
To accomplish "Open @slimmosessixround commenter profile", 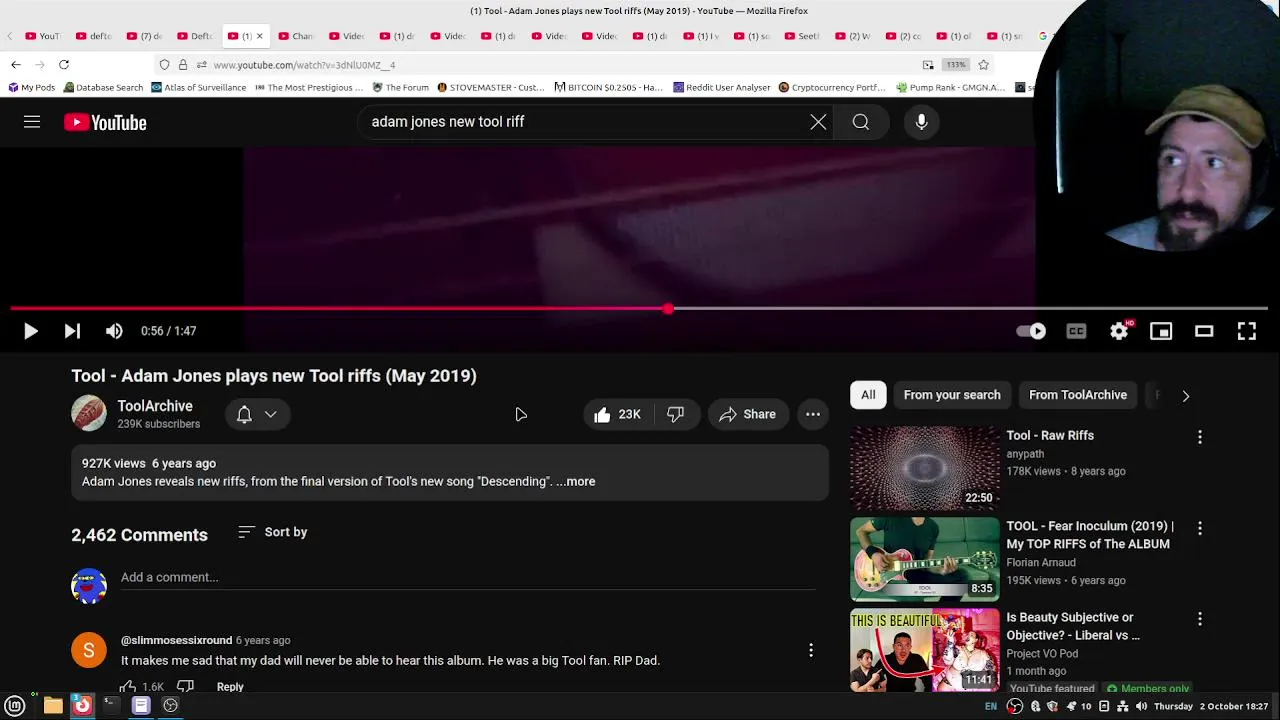I will coord(176,640).
